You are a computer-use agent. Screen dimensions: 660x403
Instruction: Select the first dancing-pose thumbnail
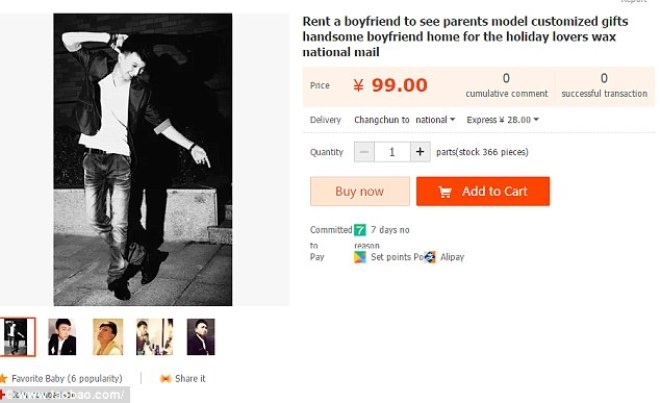(17, 337)
